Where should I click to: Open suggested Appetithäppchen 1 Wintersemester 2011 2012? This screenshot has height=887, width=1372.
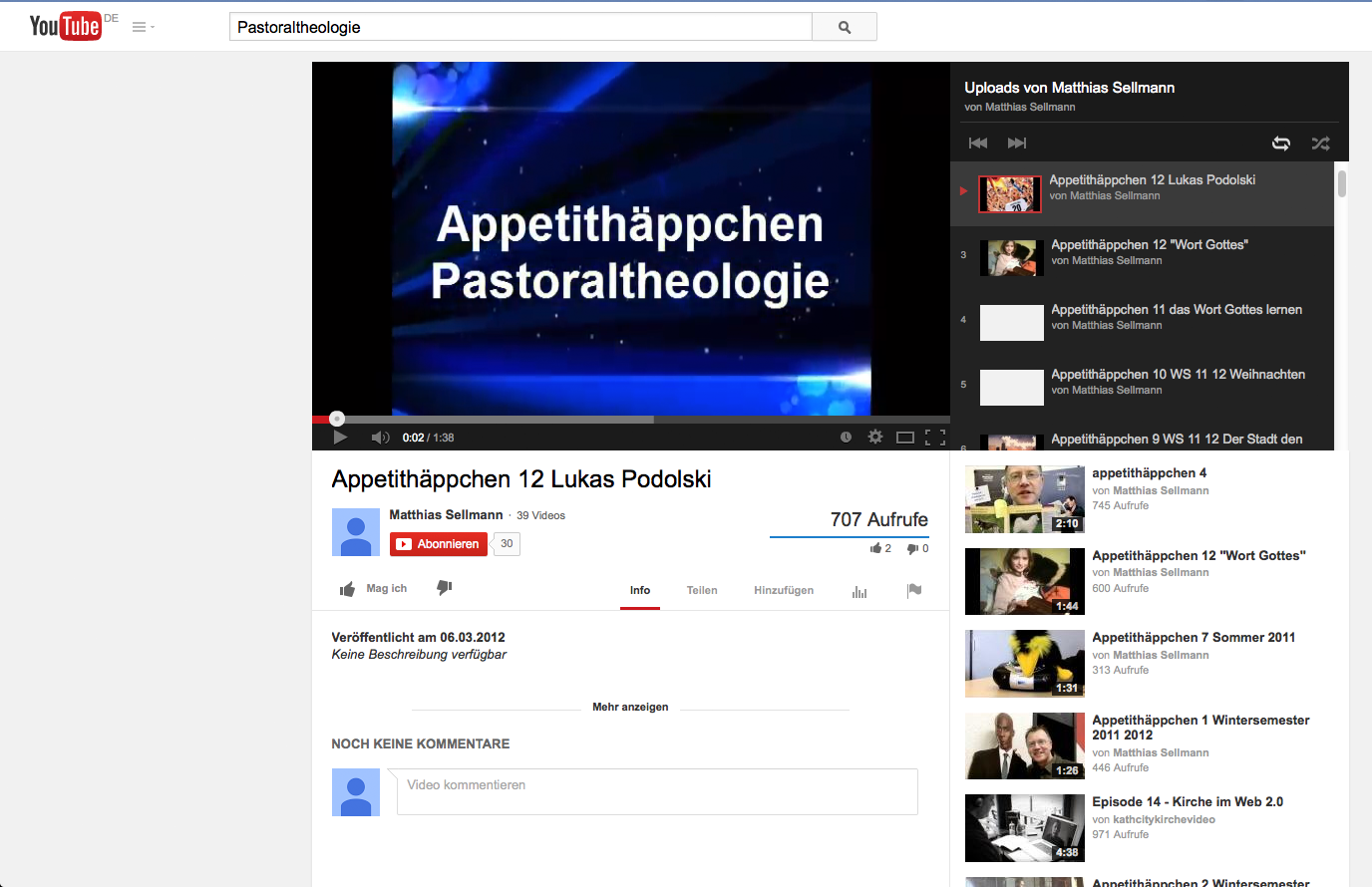click(1200, 728)
